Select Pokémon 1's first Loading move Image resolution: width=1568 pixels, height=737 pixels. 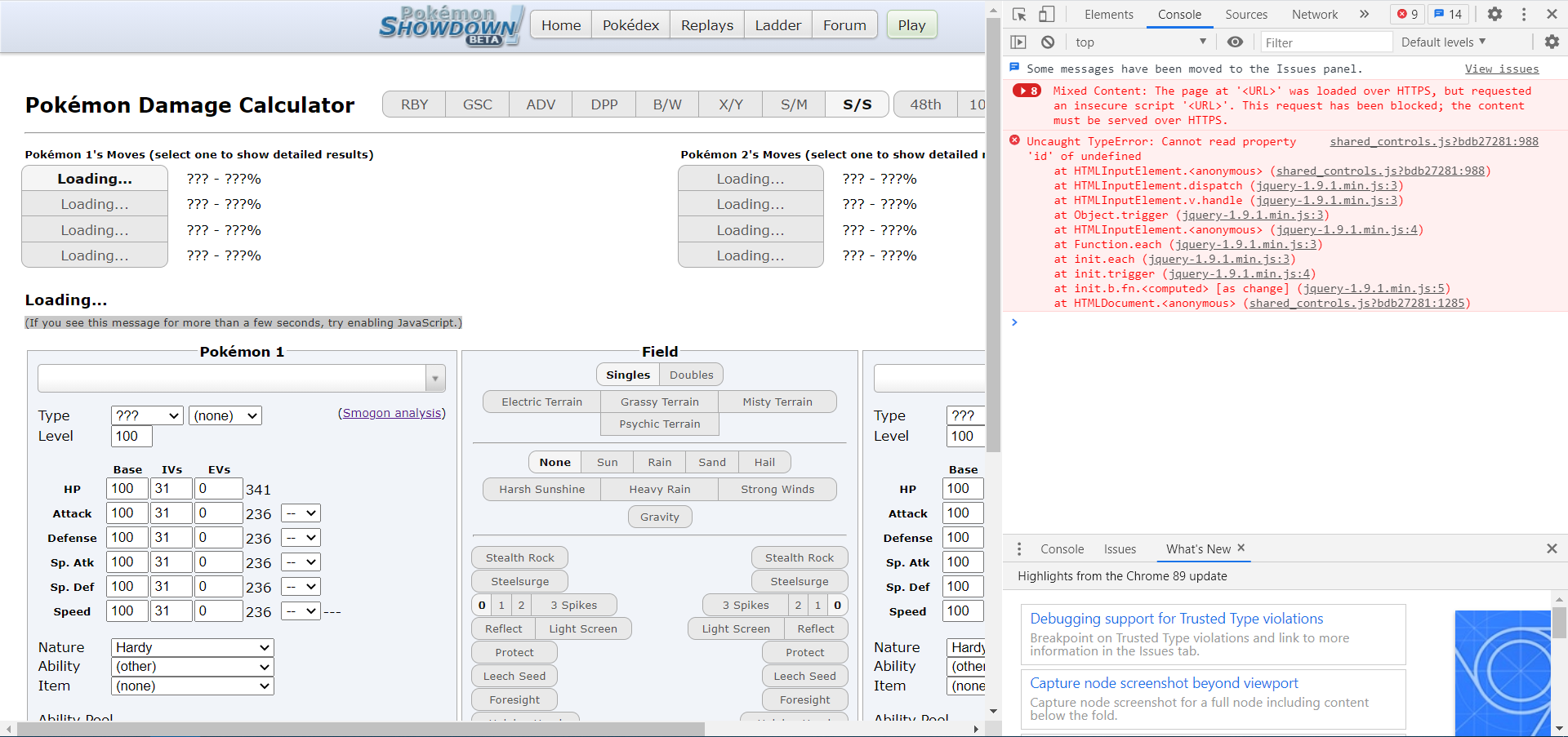[95, 179]
